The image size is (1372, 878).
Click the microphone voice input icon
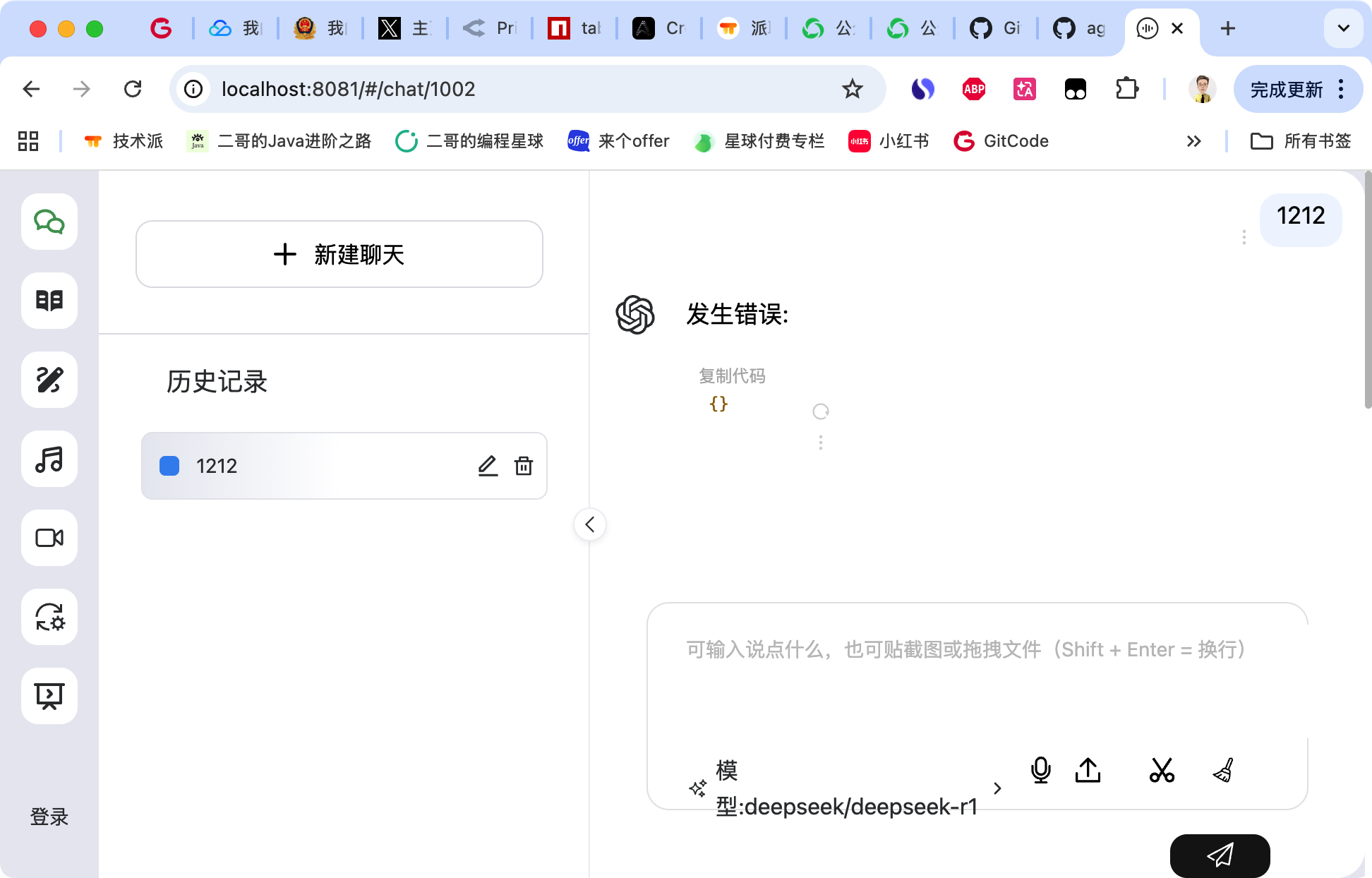tap(1040, 770)
